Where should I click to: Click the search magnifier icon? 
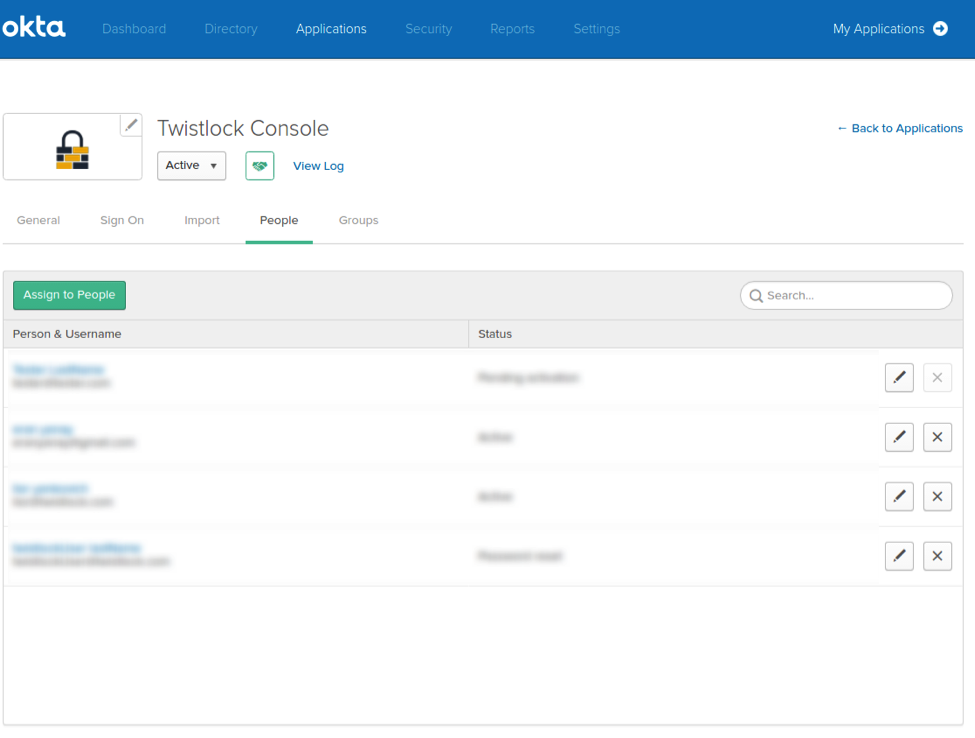[756, 296]
